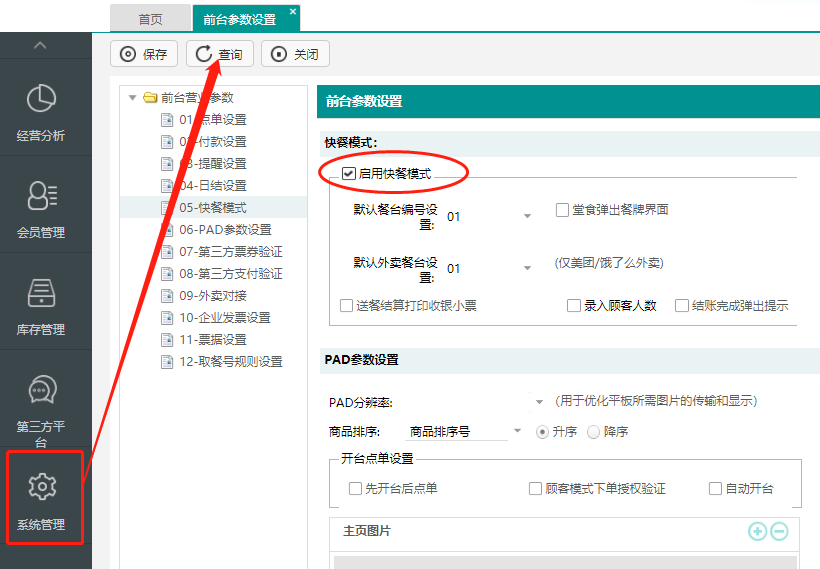Open 会员管理 member sidebar icon
Viewport: 820px width, 569px height.
coord(41,196)
